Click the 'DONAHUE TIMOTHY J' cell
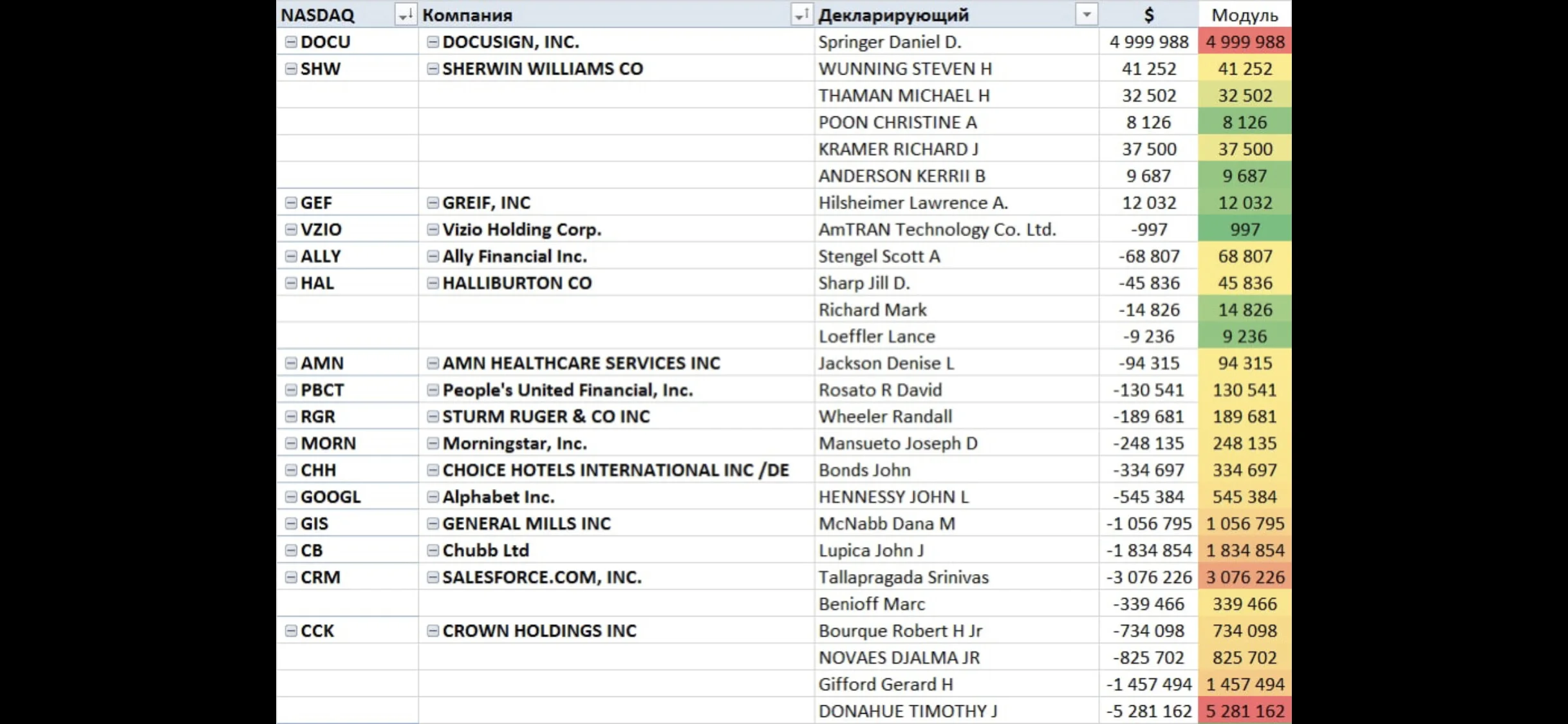 click(x=957, y=711)
